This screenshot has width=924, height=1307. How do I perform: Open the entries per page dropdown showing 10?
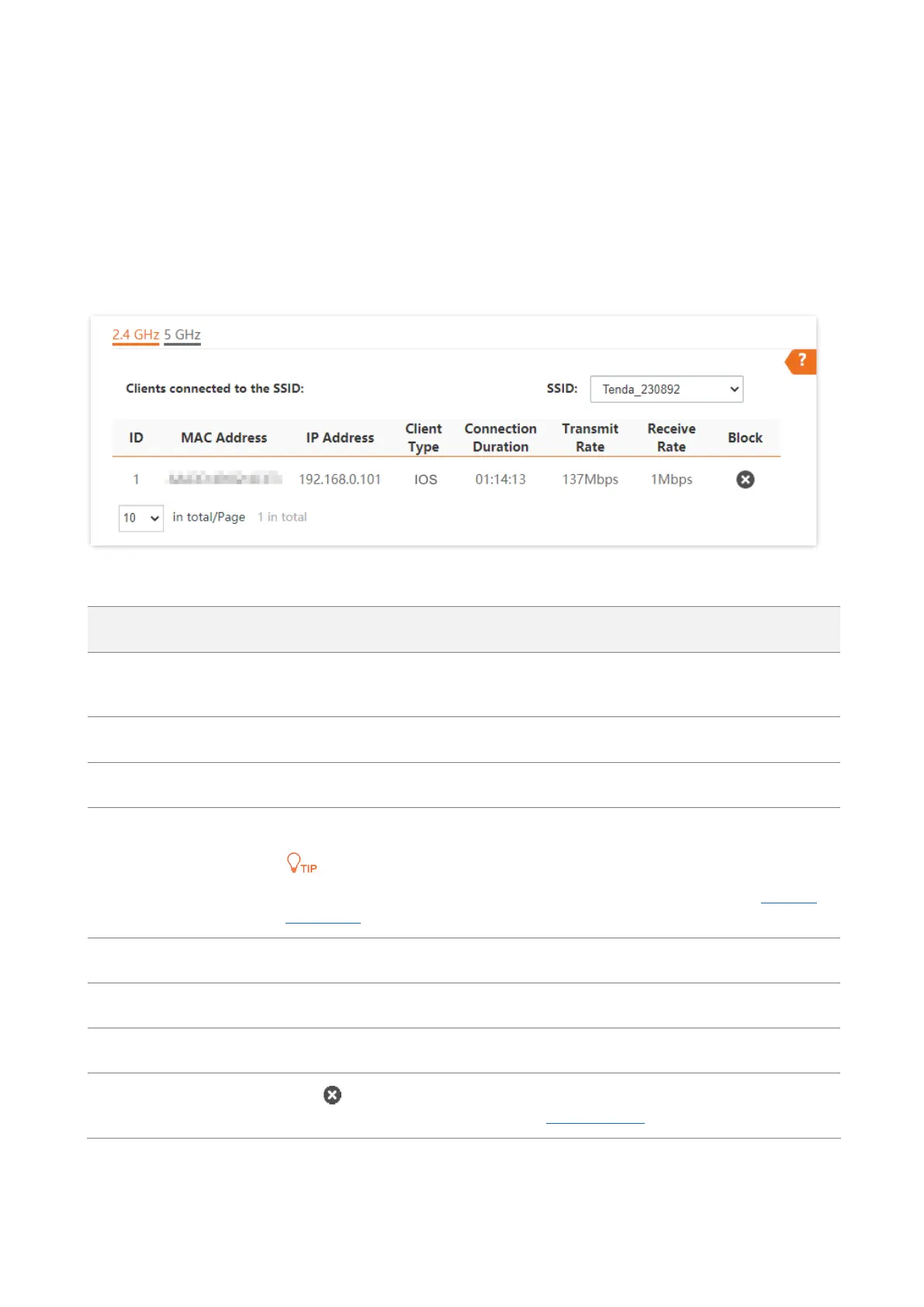(141, 518)
